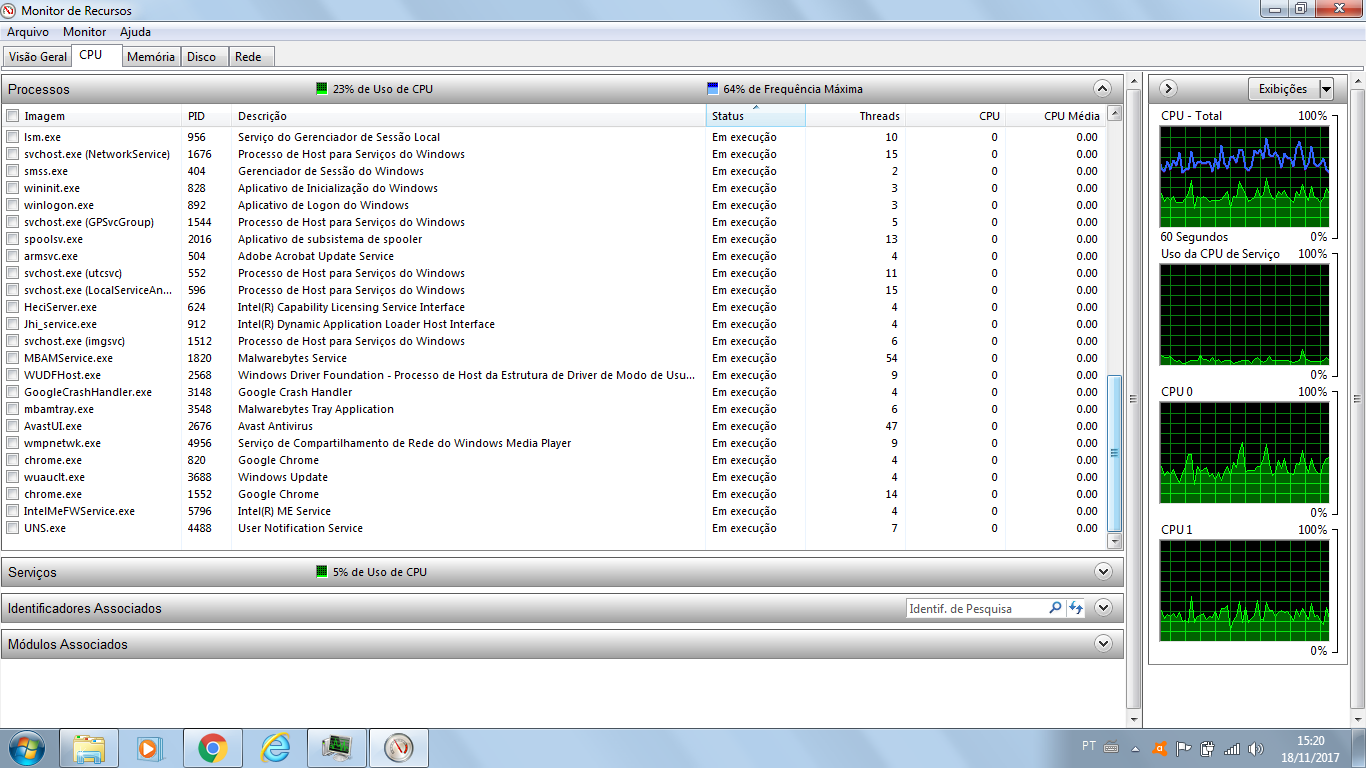Click the CPU 1 graph
This screenshot has height=768, width=1366.
(1244, 591)
